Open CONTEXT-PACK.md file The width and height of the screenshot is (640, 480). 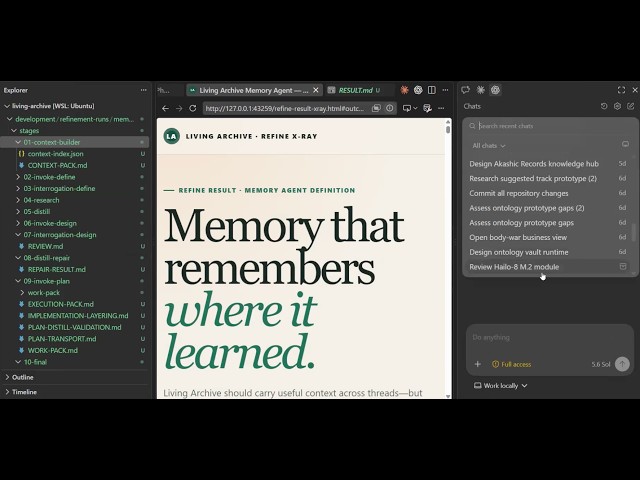click(x=57, y=165)
